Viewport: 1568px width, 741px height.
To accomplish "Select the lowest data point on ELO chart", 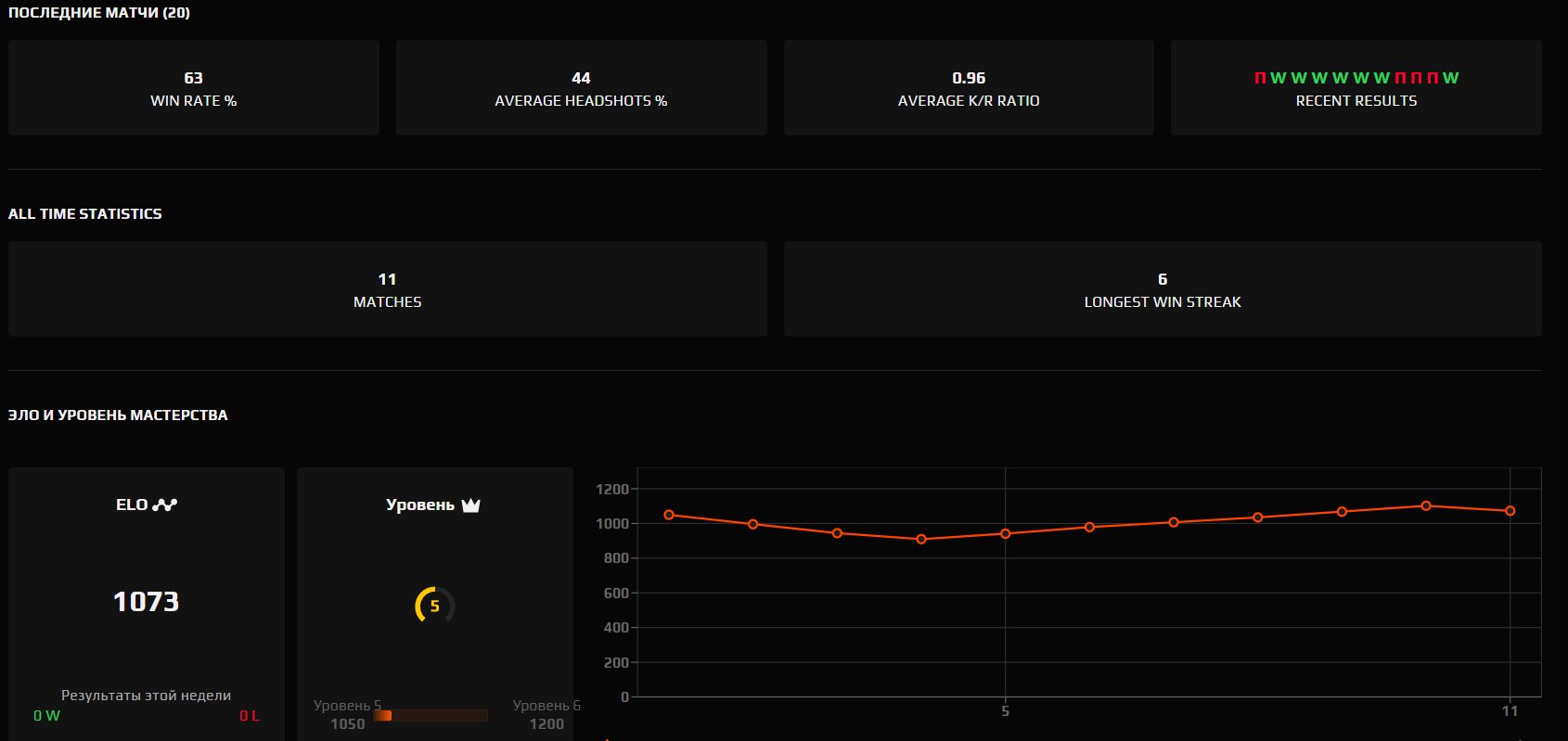I will [x=921, y=539].
